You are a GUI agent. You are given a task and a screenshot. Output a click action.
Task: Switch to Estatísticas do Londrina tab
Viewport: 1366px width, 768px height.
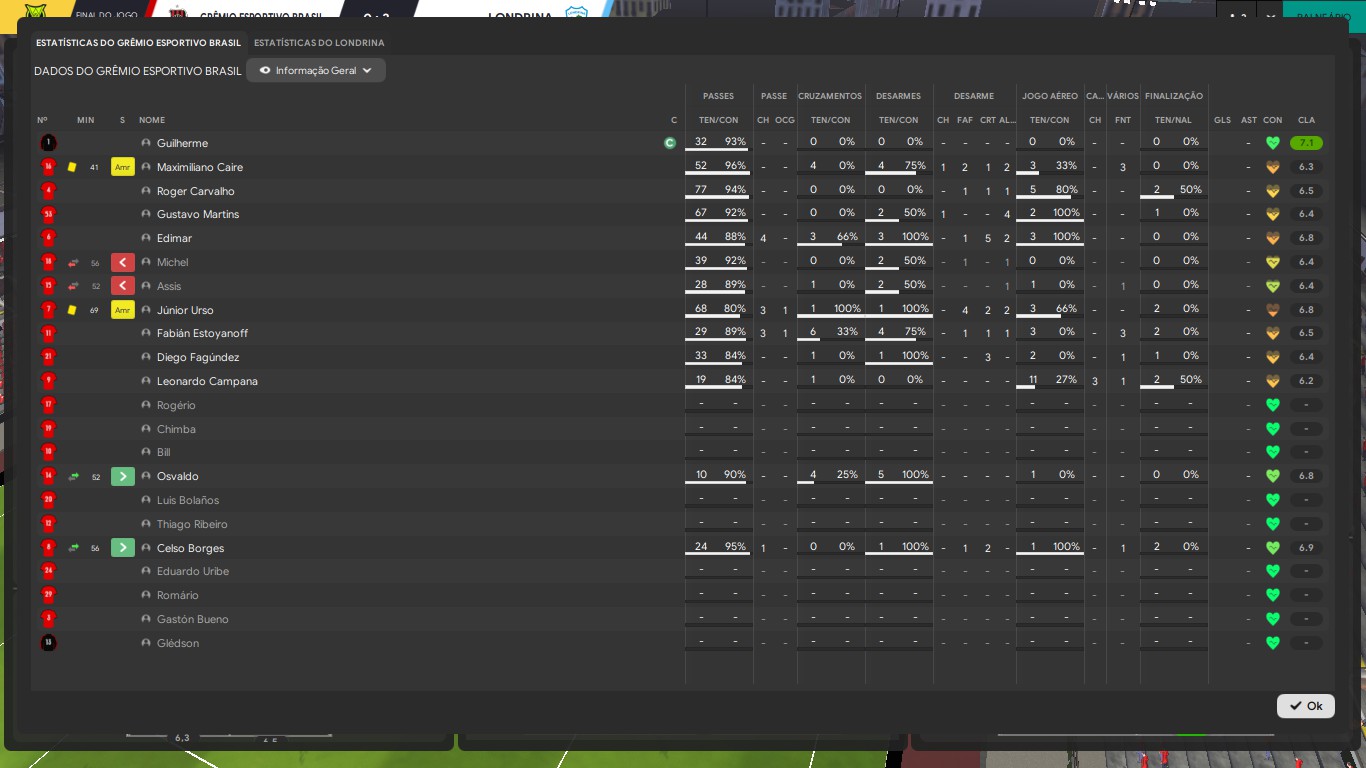click(319, 43)
